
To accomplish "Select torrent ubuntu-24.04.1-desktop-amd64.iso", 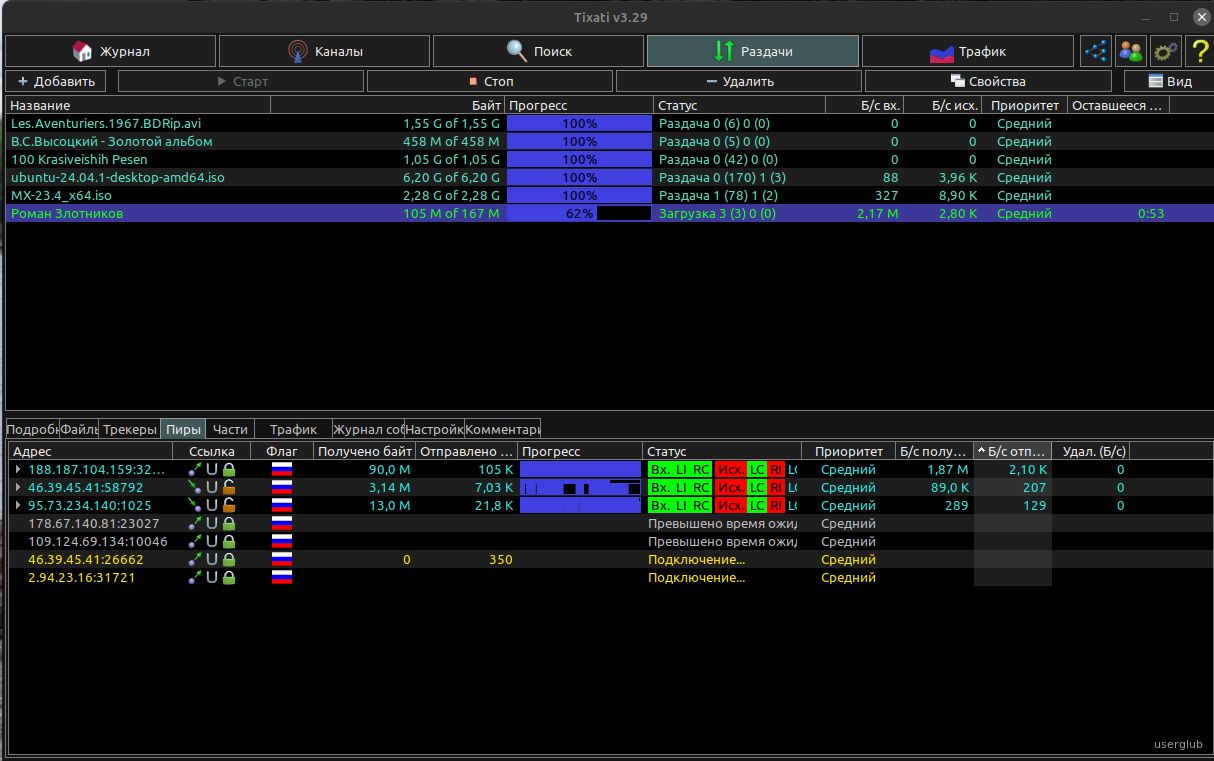I will (118, 178).
